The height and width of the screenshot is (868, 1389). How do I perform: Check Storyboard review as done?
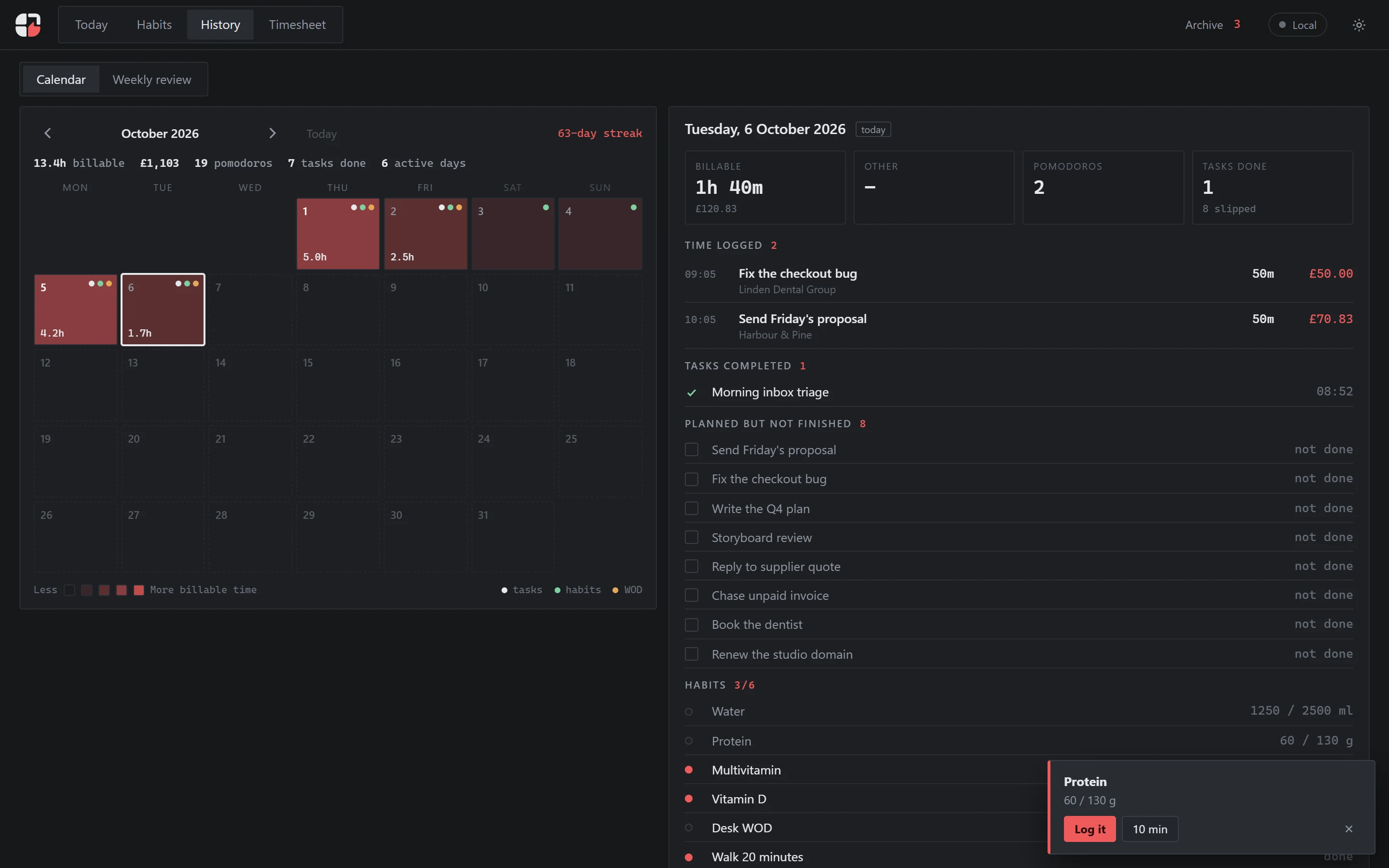point(692,537)
